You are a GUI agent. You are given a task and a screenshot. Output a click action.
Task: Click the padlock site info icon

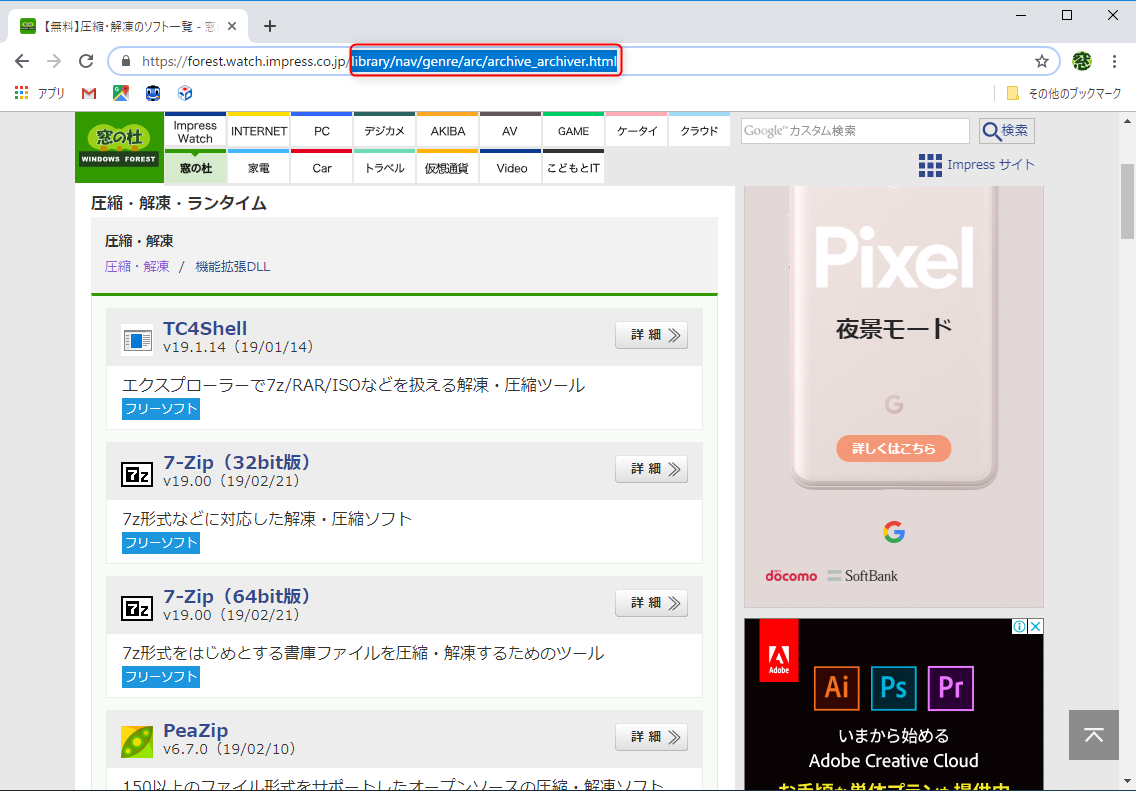pyautogui.click(x=126, y=62)
